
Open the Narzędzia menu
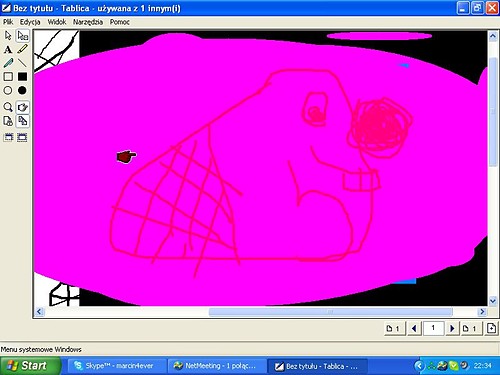pos(88,22)
